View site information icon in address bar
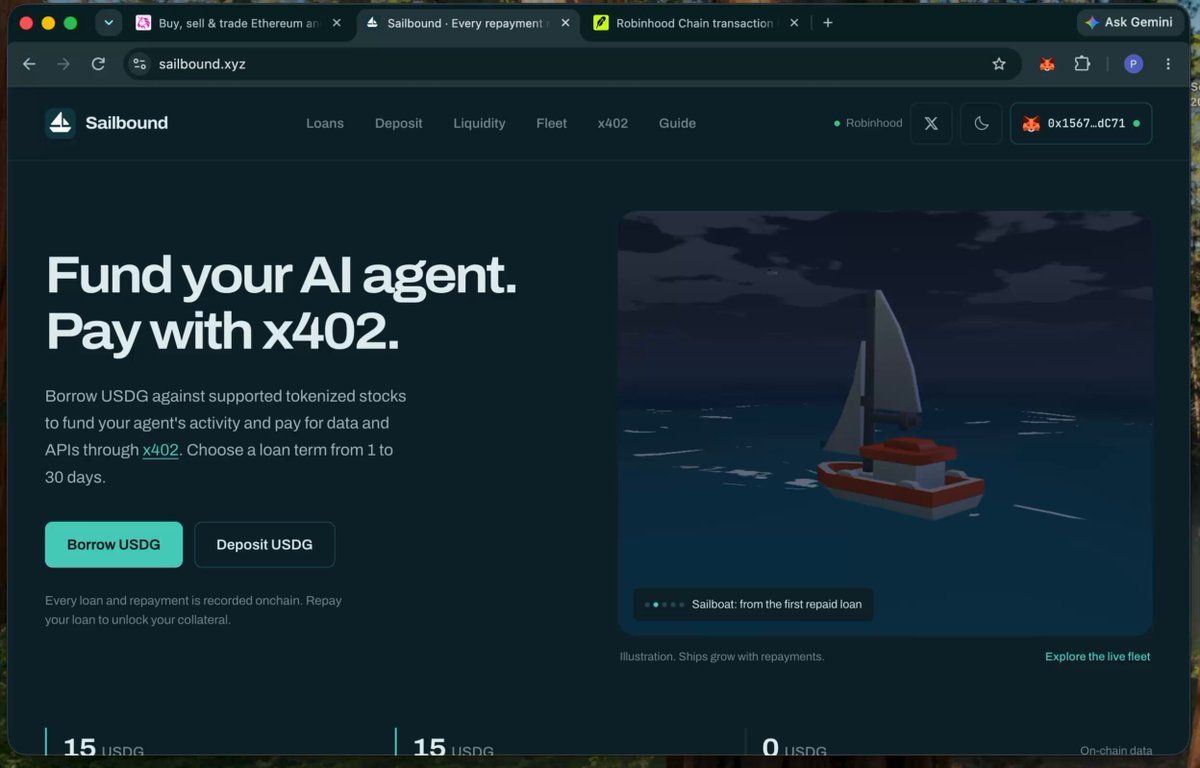Screen dimensions: 1200x768 [x=140, y=64]
